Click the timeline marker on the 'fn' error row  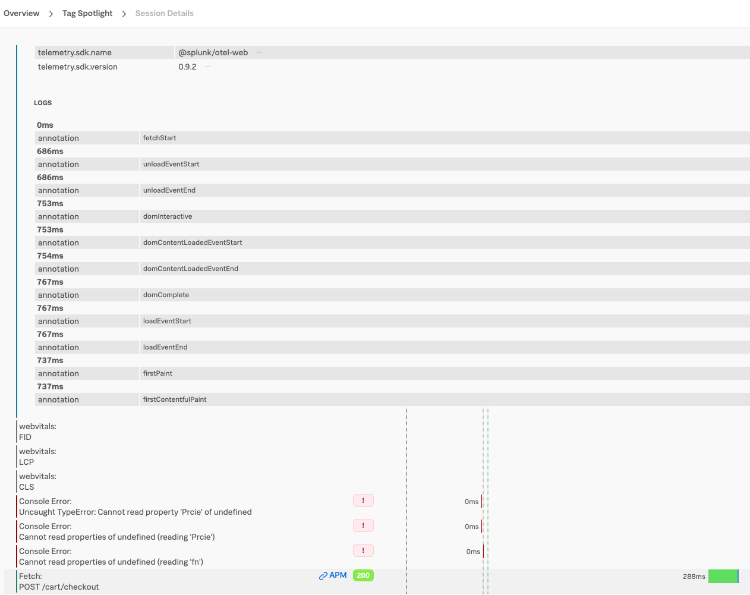[484, 551]
